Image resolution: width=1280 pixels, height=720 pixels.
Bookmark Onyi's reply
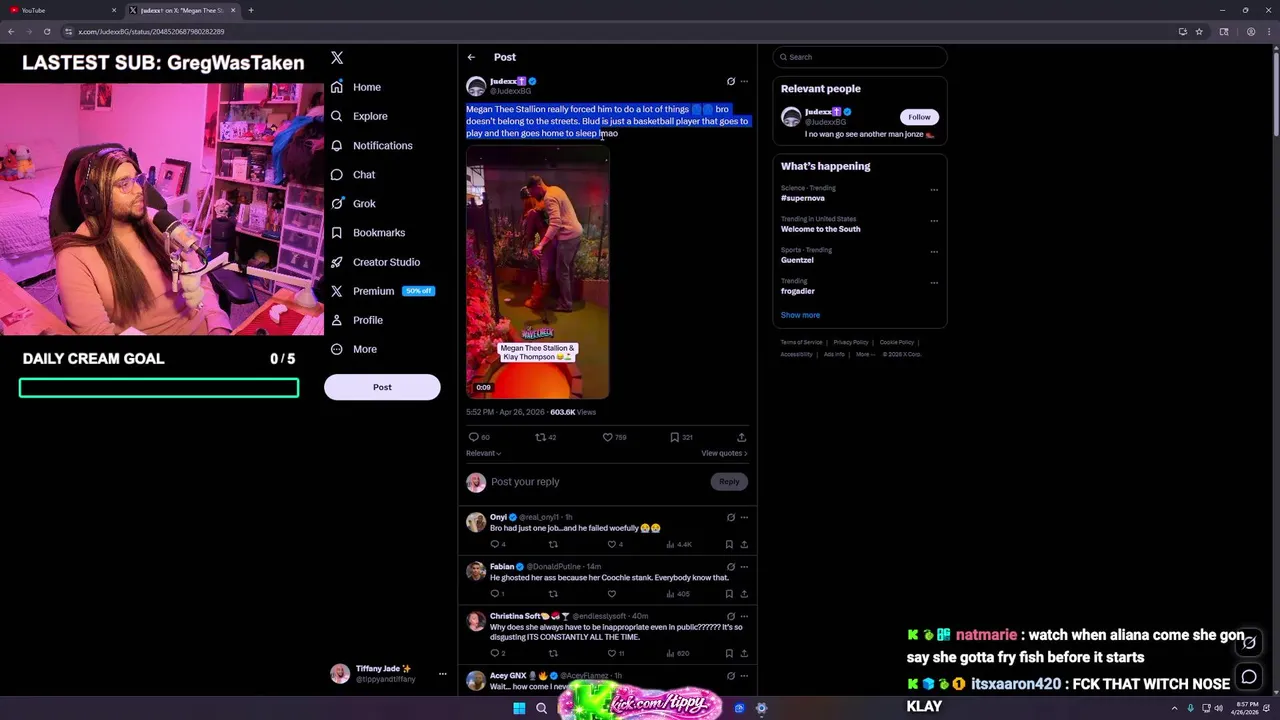click(x=729, y=544)
